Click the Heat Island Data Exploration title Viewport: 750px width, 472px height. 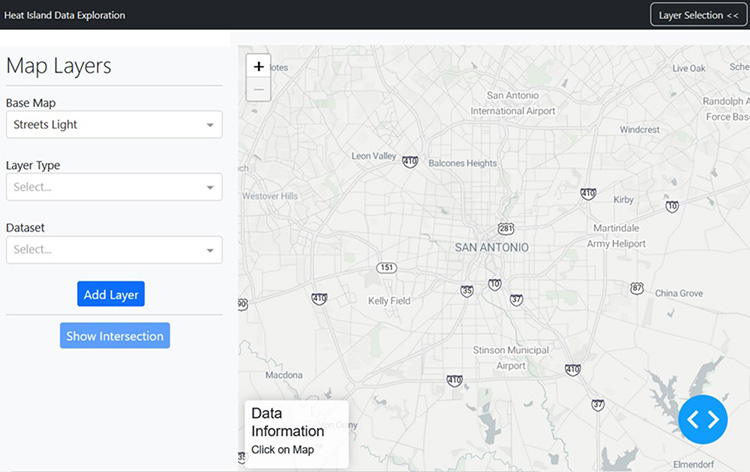click(x=65, y=15)
